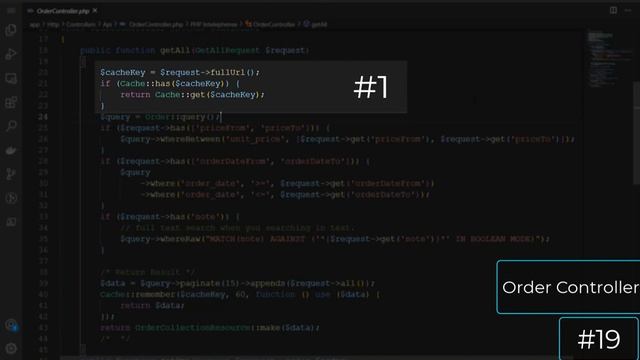Click the whereBetween 'unit_price' code line
Image resolution: width=640 pixels, height=360 pixels.
pyautogui.click(x=347, y=139)
